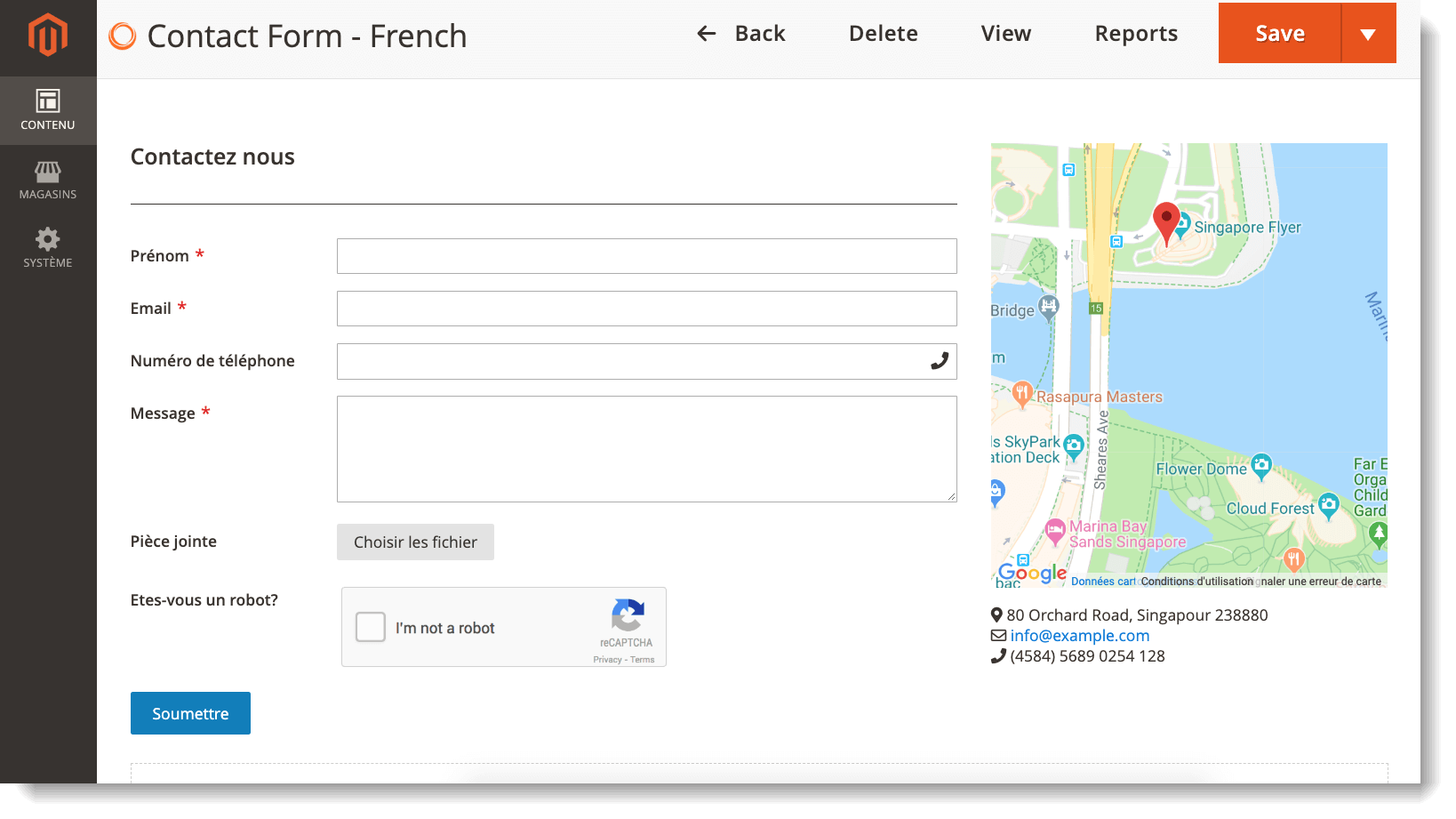Click Choisir les fichier to attach a file

pyautogui.click(x=415, y=542)
